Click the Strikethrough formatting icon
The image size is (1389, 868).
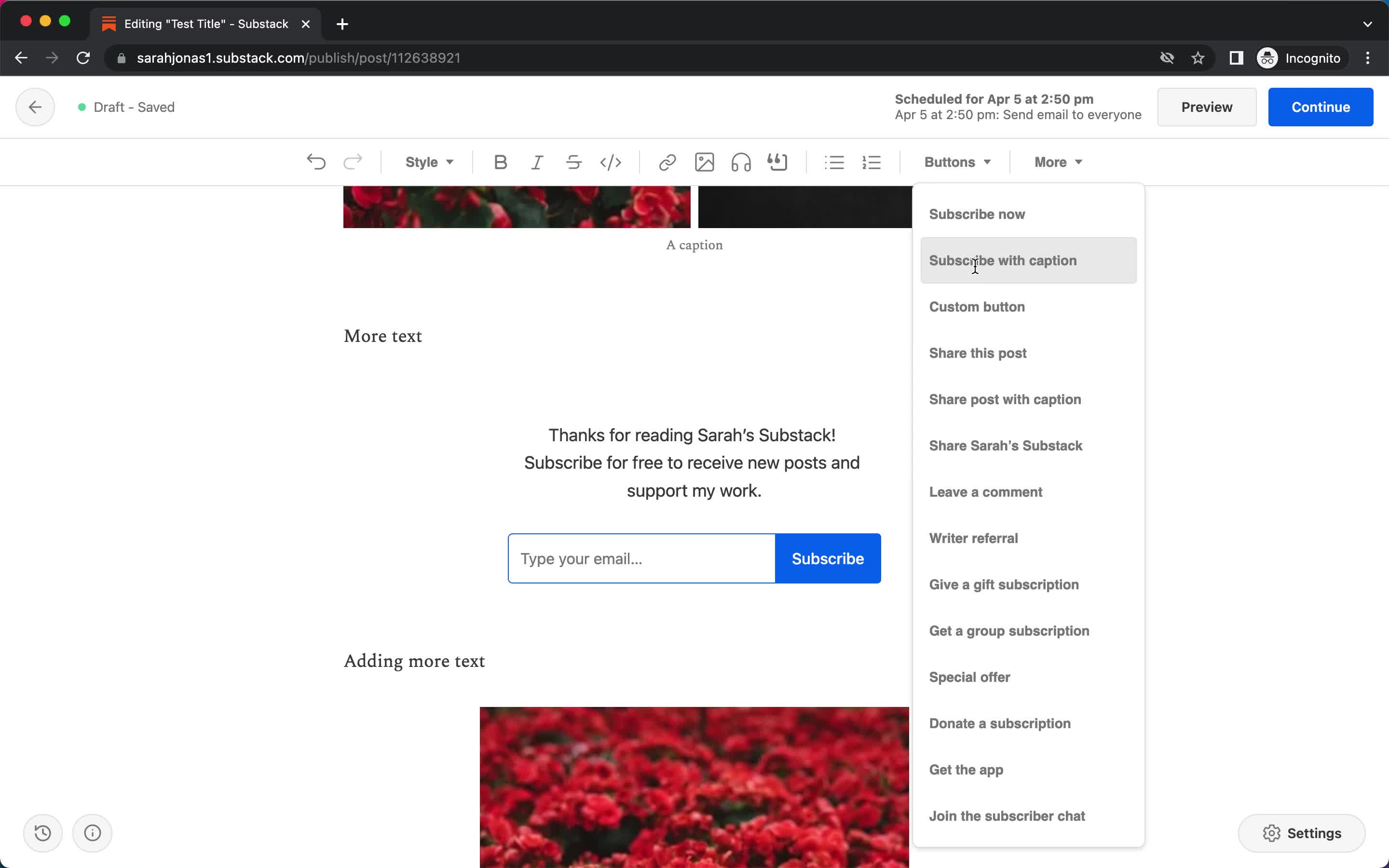574,162
